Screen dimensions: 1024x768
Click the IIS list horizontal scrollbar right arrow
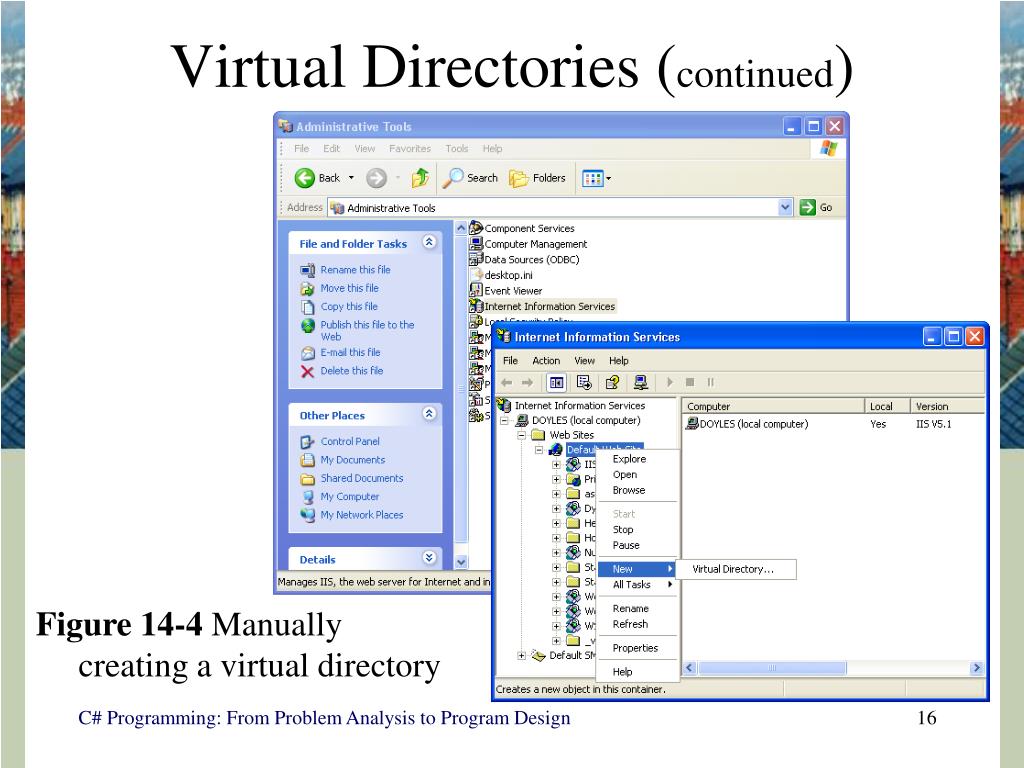(976, 667)
